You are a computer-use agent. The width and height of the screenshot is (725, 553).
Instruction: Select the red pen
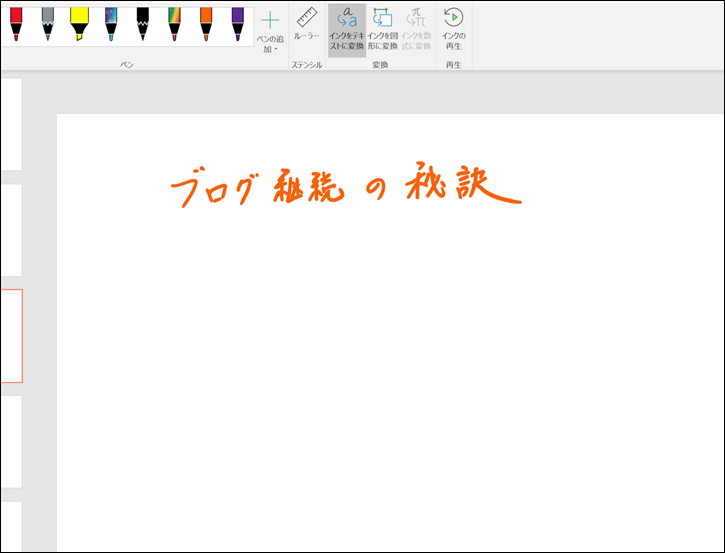[16, 24]
